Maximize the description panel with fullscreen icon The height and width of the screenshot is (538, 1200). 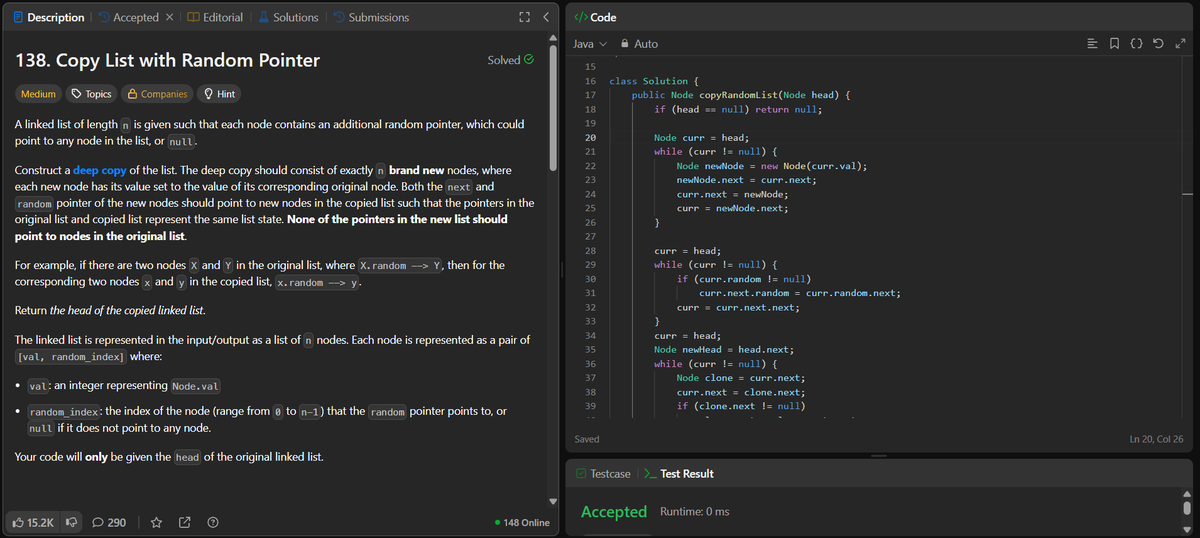click(522, 18)
